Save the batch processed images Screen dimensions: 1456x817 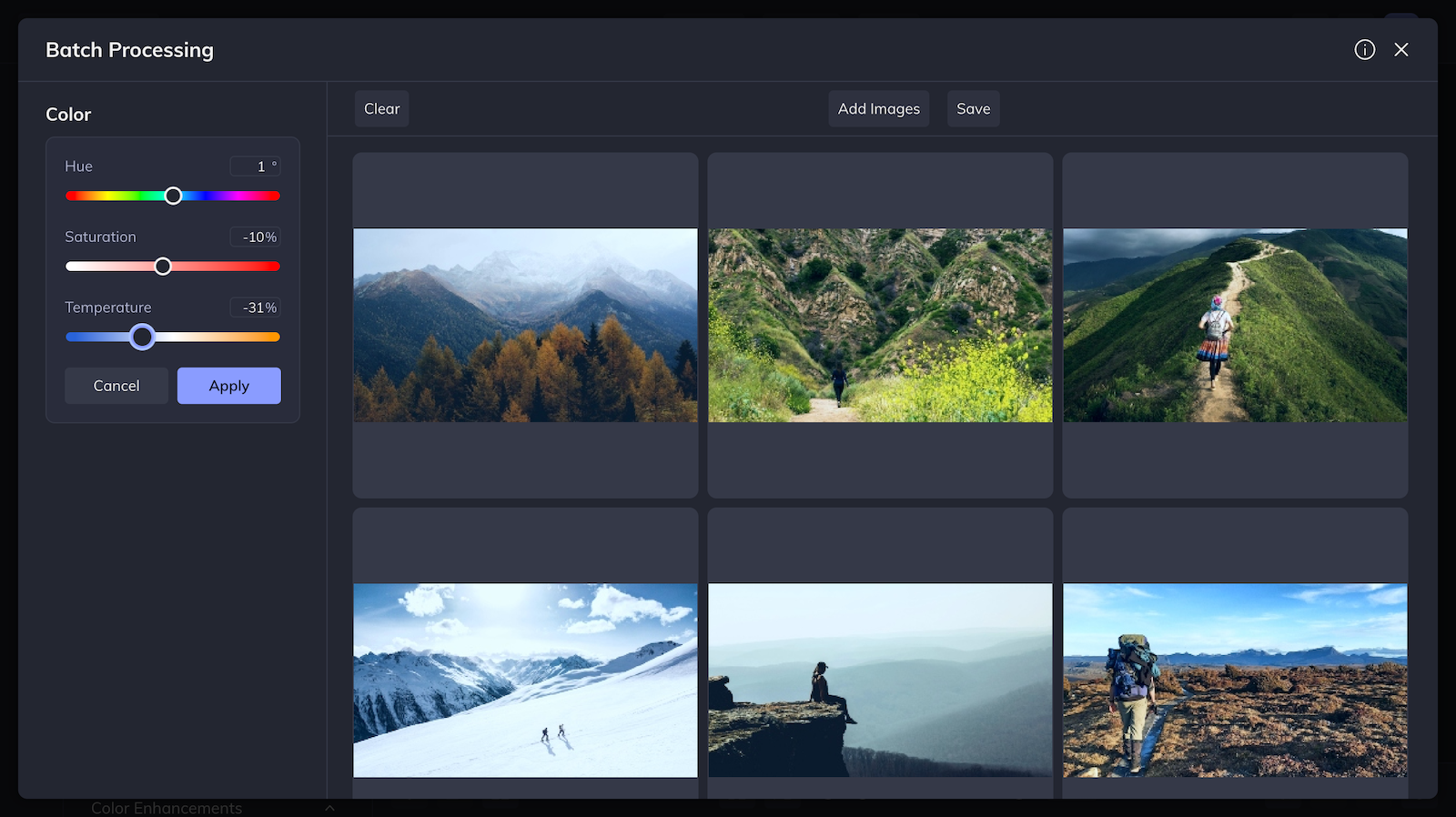coord(974,108)
